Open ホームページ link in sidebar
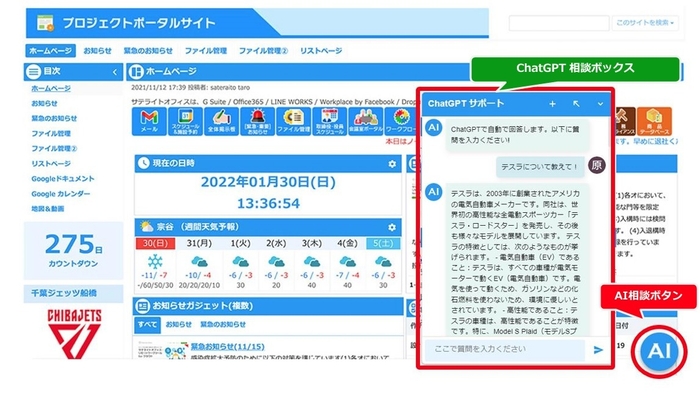 click(51, 88)
